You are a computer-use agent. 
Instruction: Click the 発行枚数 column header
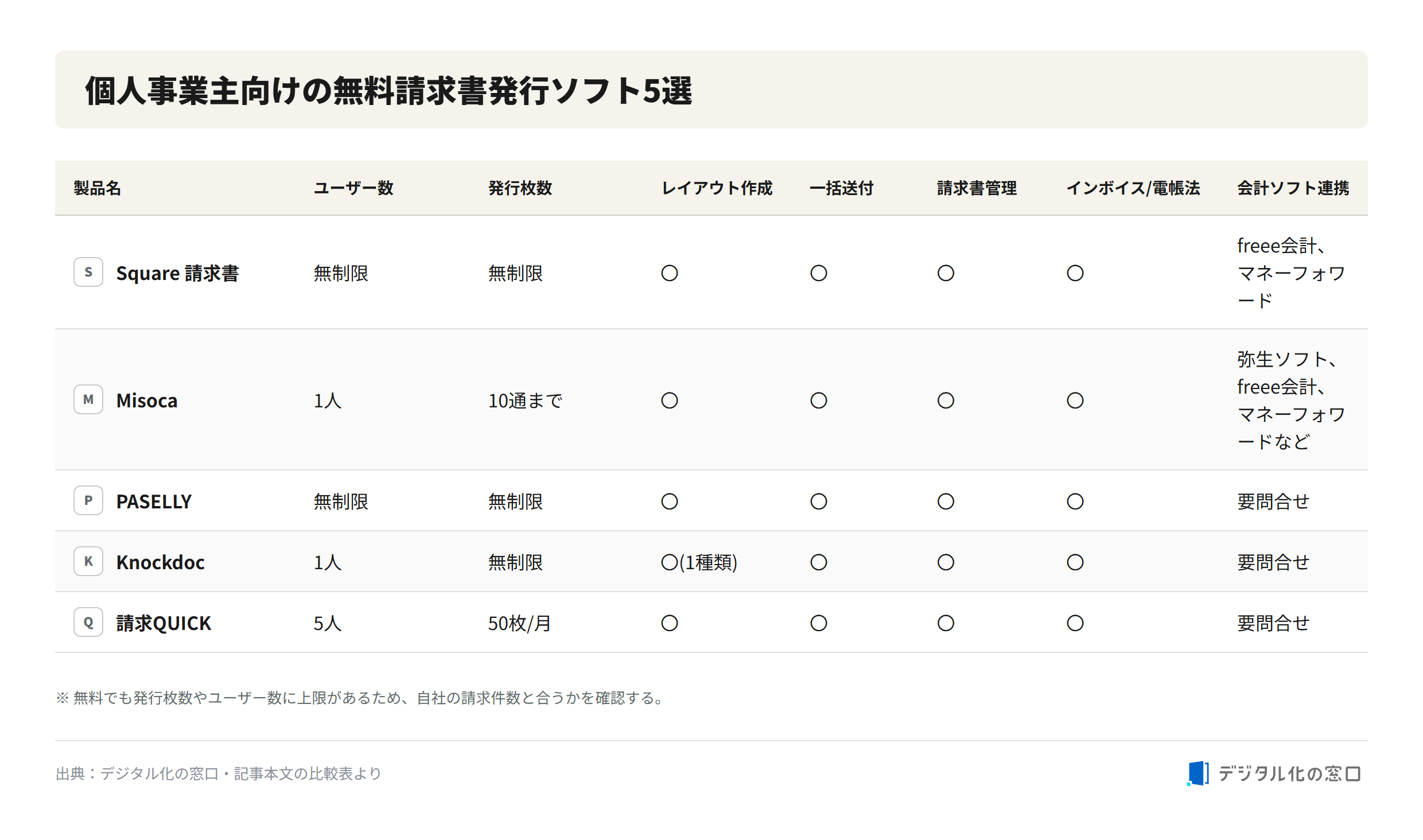coord(520,188)
